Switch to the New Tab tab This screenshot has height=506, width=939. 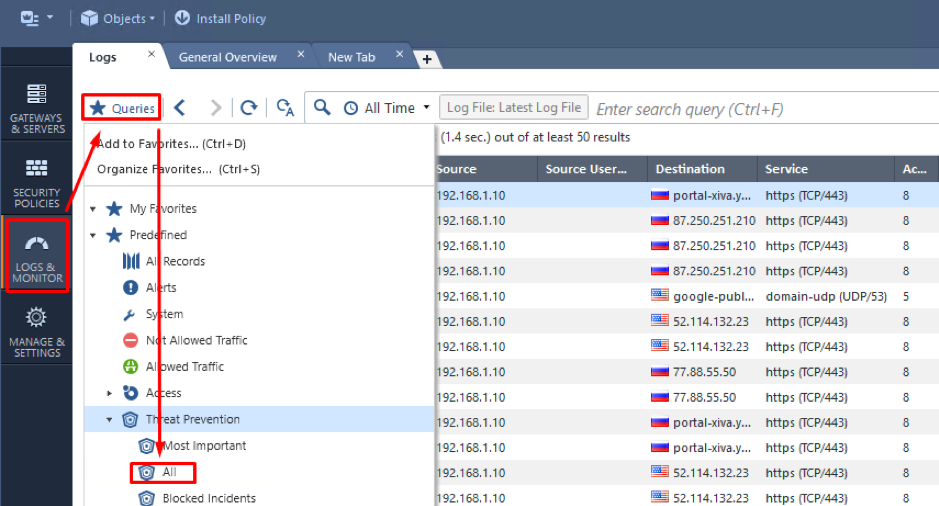pyautogui.click(x=352, y=57)
